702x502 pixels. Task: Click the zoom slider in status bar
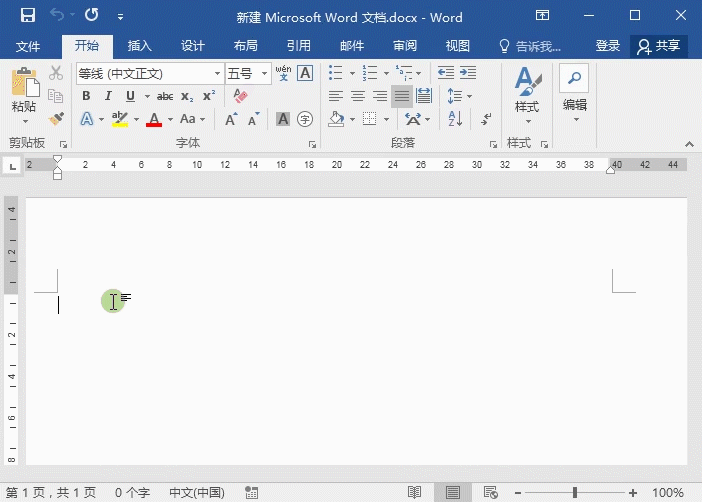(575, 493)
